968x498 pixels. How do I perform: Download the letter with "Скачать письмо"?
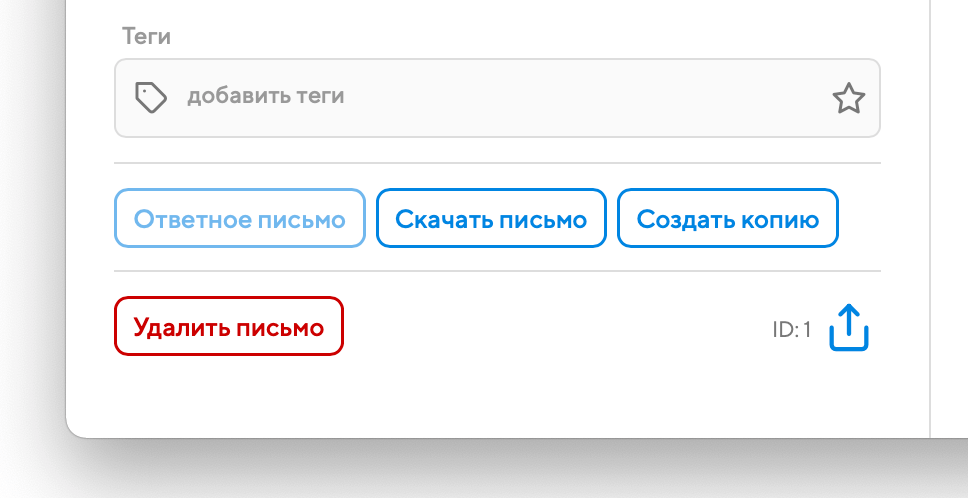(x=491, y=218)
